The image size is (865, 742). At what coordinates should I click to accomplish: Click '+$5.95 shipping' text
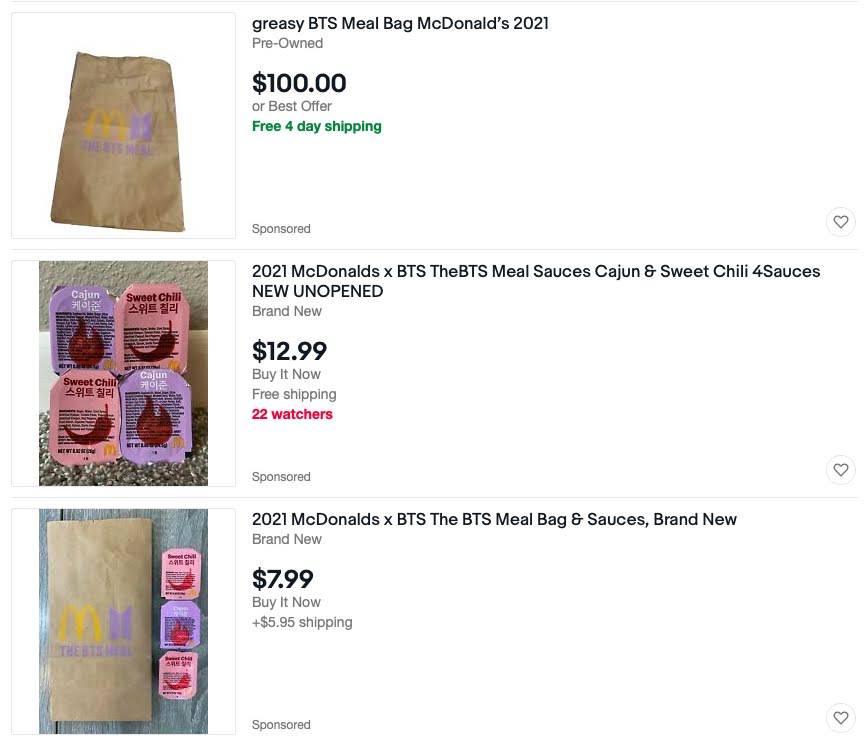pyautogui.click(x=302, y=622)
